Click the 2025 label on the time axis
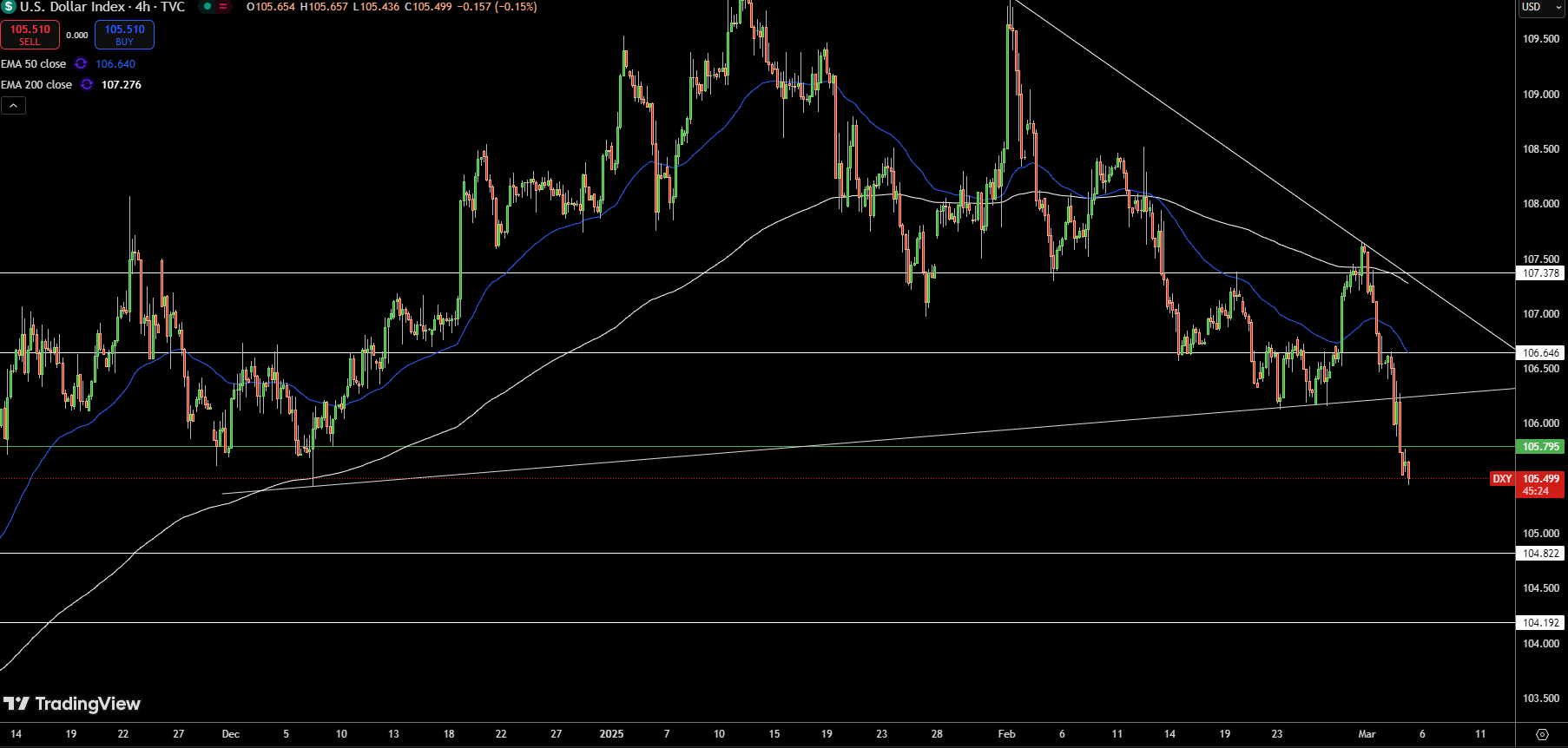Screen dimensions: 1568x748 611,734
